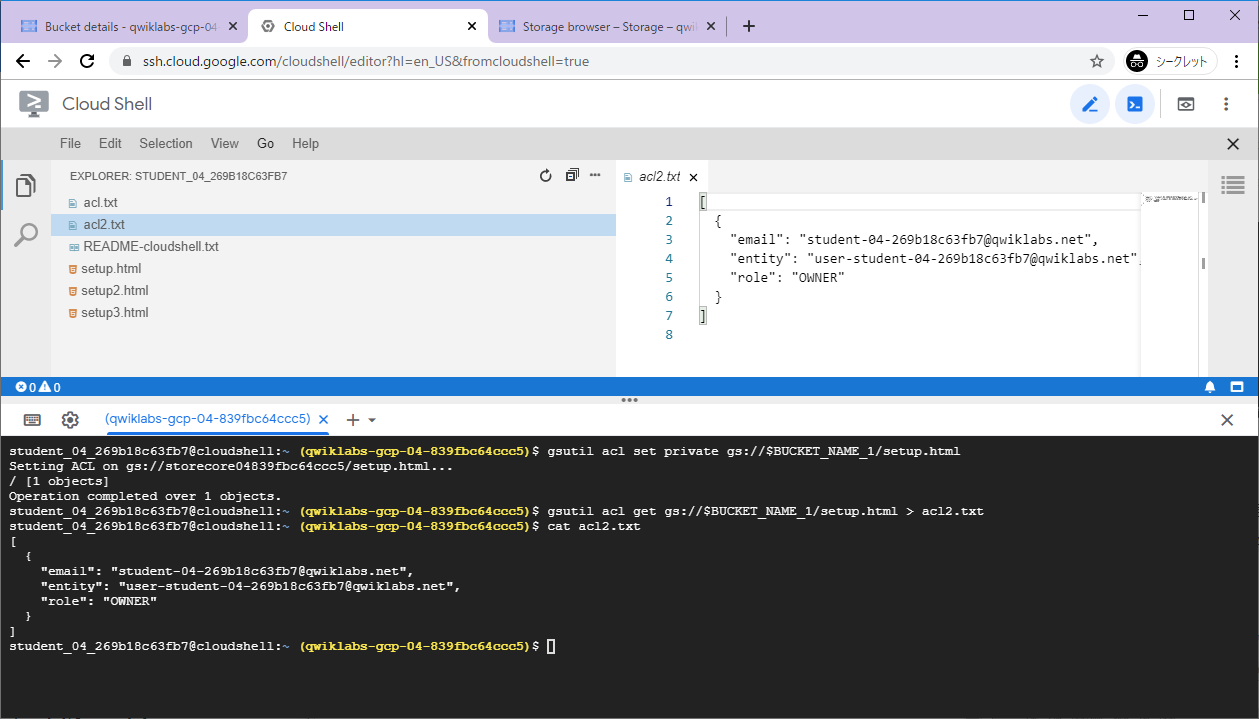Close the acl2.txt editor tab
The width and height of the screenshot is (1259, 719).
[x=693, y=177]
